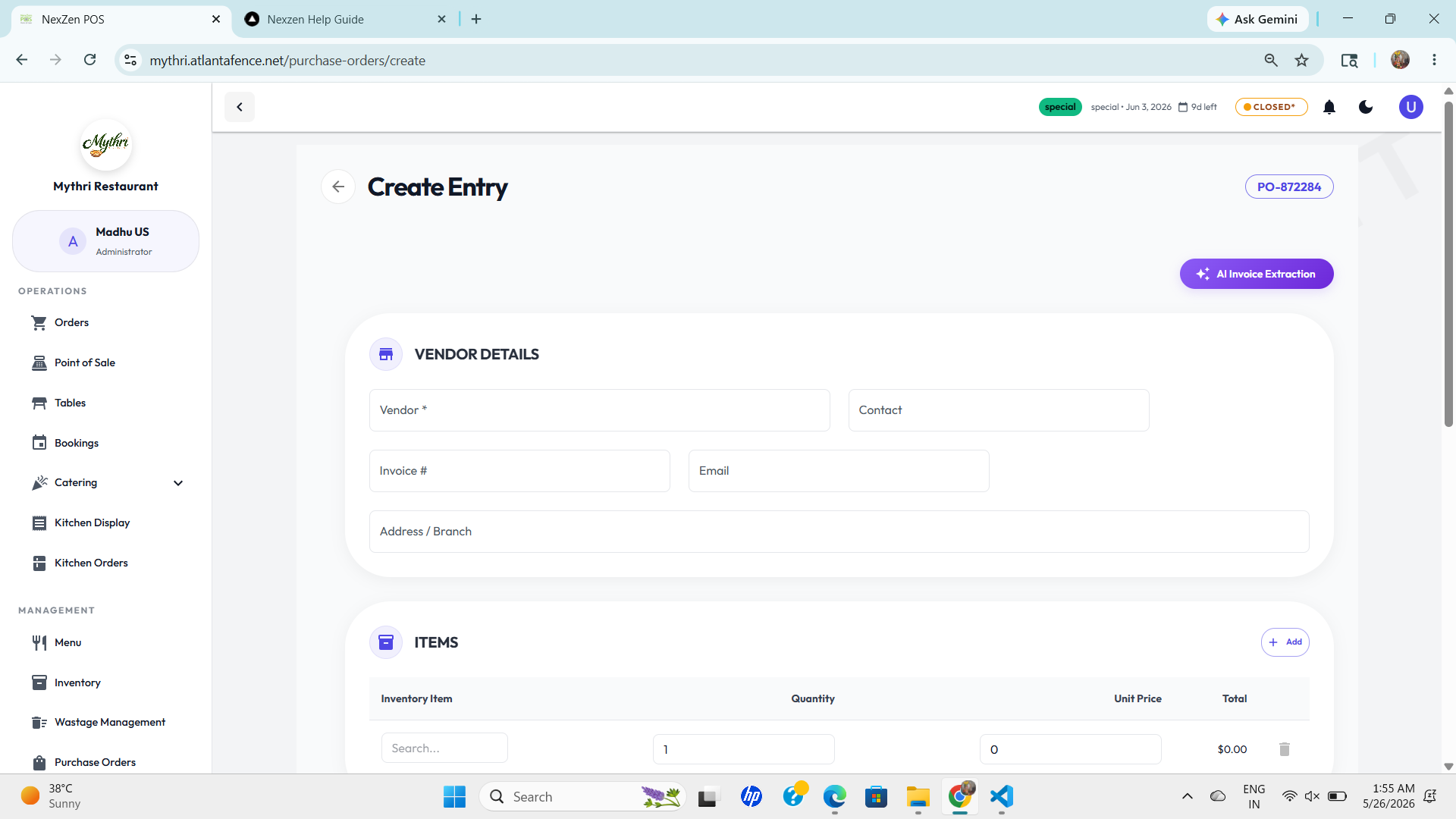The width and height of the screenshot is (1456, 819).
Task: Click the PO-872284 badge
Action: pyautogui.click(x=1289, y=187)
